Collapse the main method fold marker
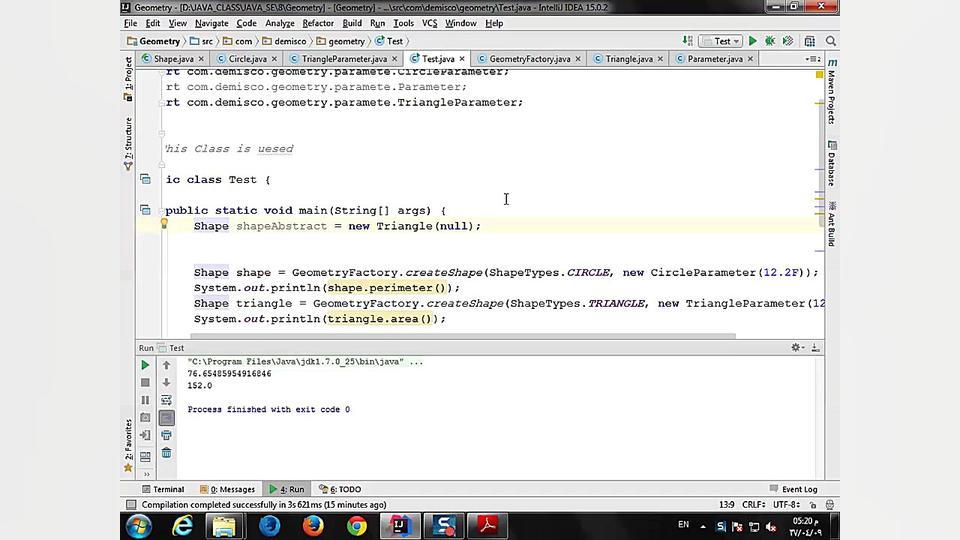Screen dimensions: 960x540 [x=162, y=210]
